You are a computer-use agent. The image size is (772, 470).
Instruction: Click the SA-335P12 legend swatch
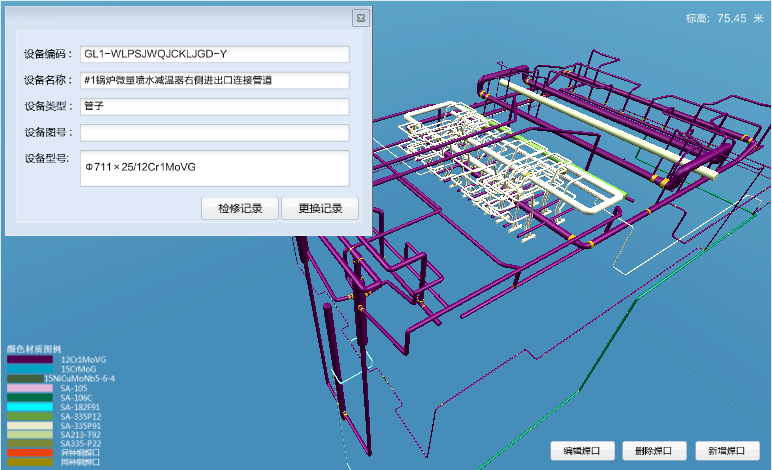[30, 416]
